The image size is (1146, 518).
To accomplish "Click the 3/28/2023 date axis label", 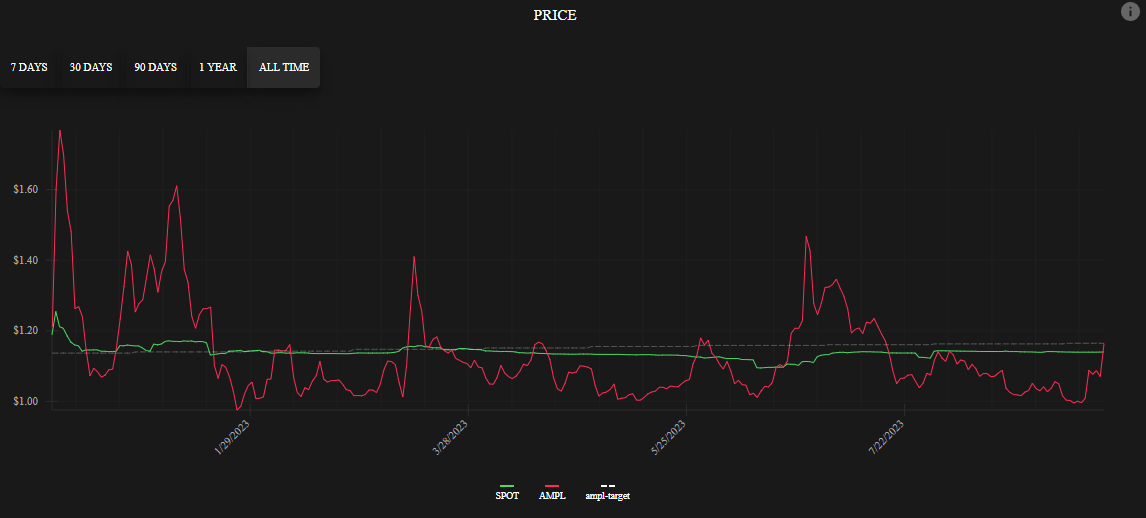I will (451, 437).
